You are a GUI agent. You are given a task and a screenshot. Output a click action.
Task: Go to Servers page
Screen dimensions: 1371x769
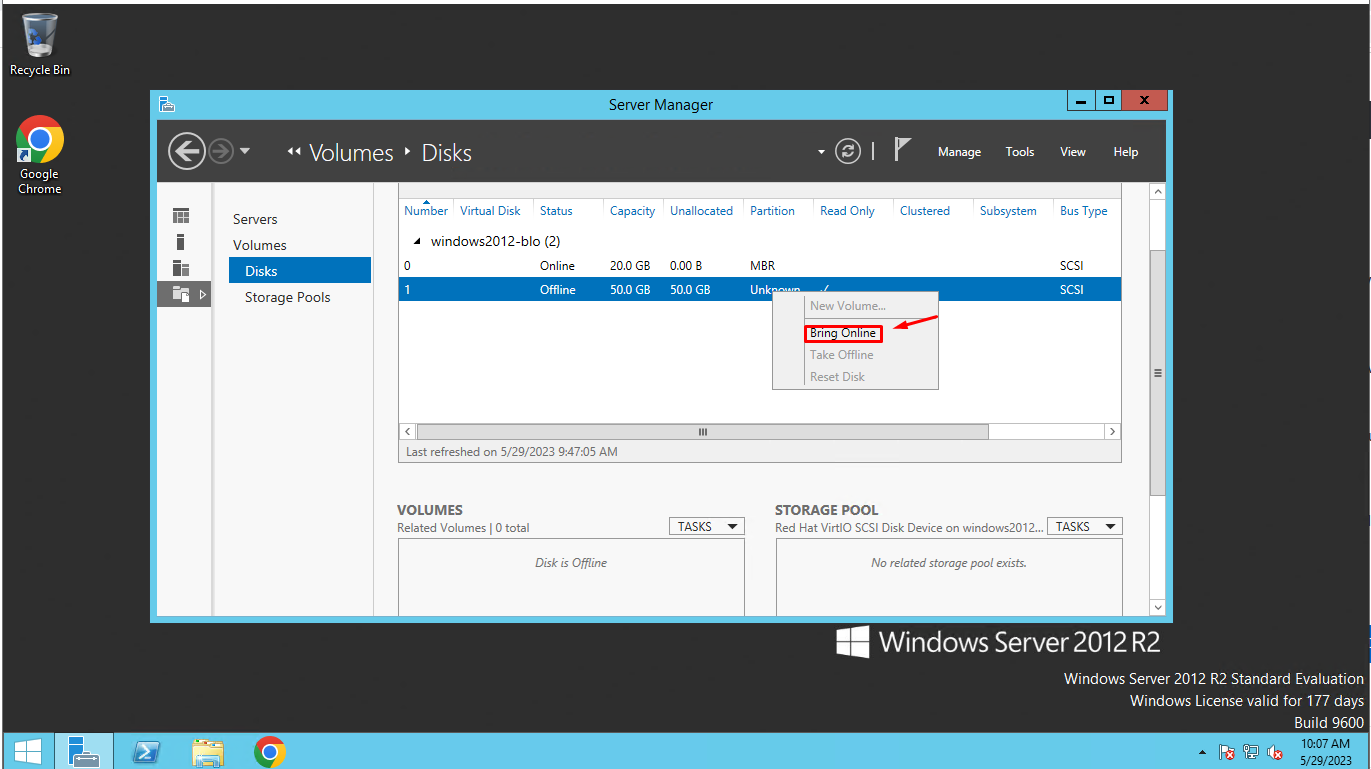click(x=255, y=219)
